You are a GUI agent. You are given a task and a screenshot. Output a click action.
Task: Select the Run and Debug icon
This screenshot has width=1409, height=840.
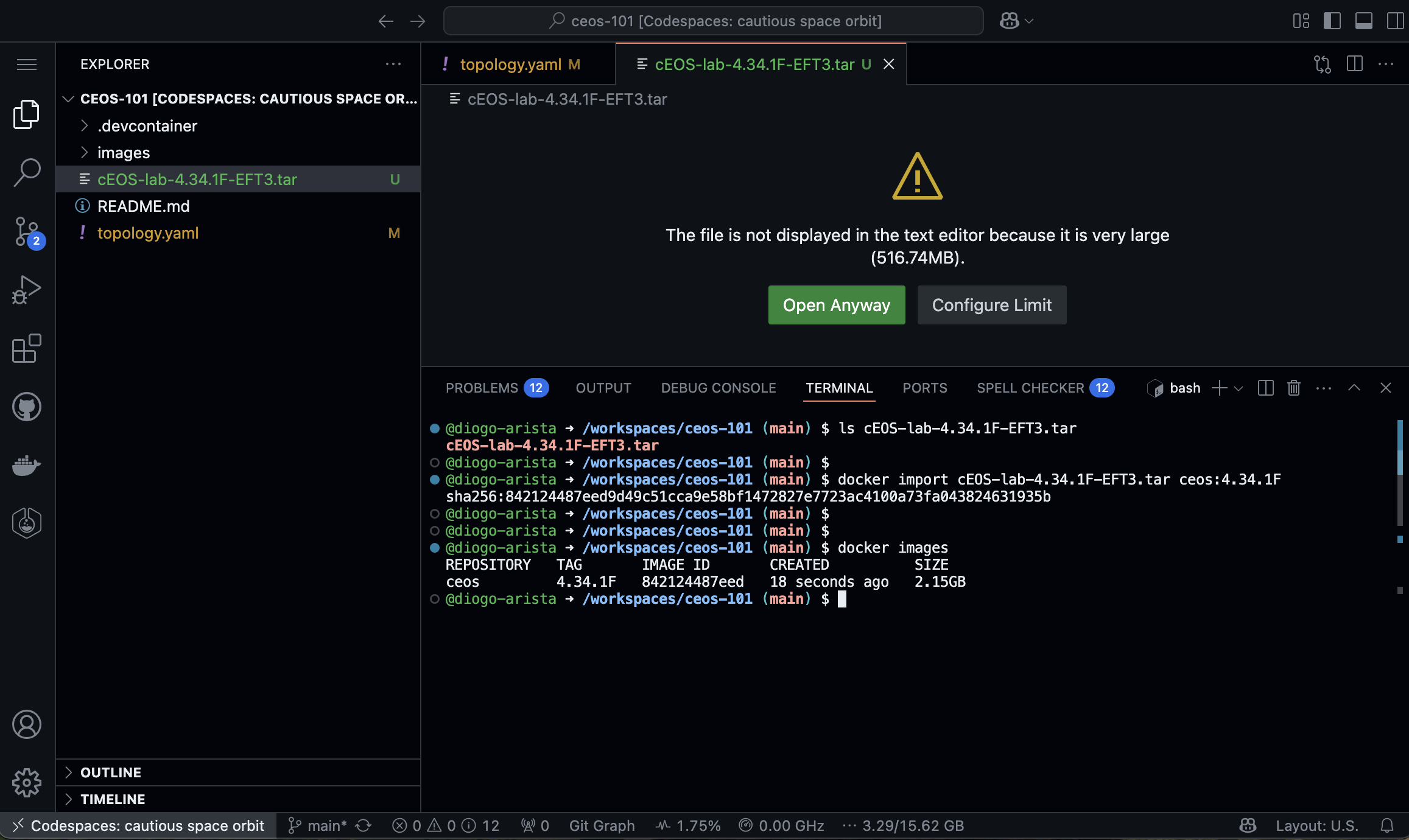pyautogui.click(x=26, y=289)
